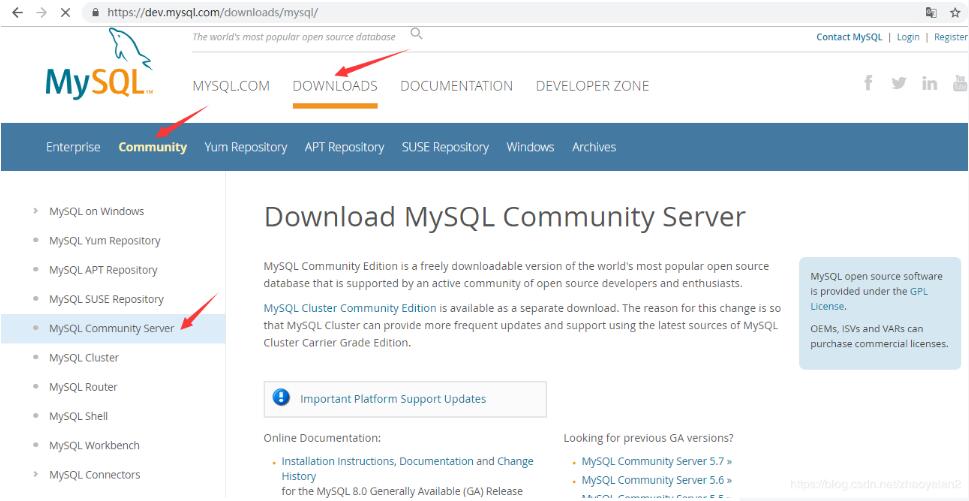Expand the MySQL Connectors chevron
The height and width of the screenshot is (501, 969).
point(36,474)
